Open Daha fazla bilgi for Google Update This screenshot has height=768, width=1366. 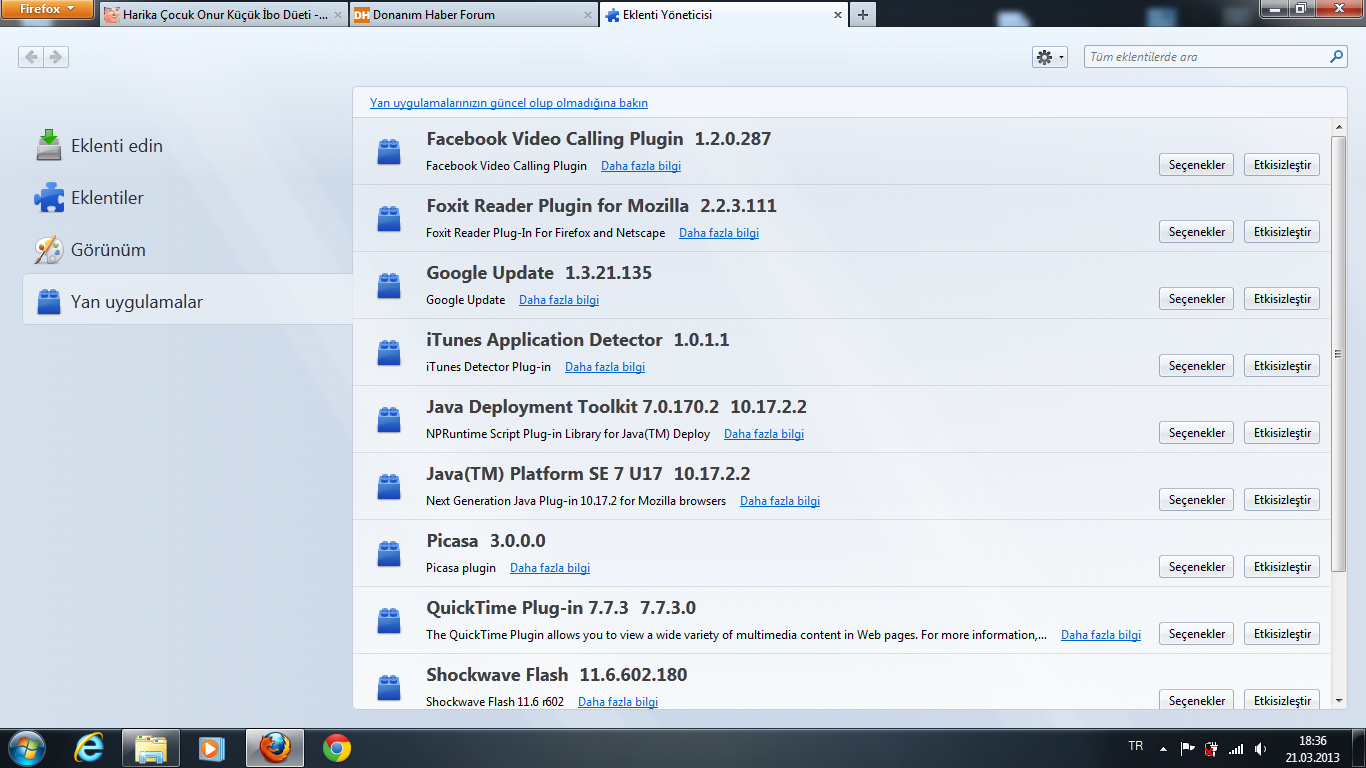pyautogui.click(x=559, y=300)
